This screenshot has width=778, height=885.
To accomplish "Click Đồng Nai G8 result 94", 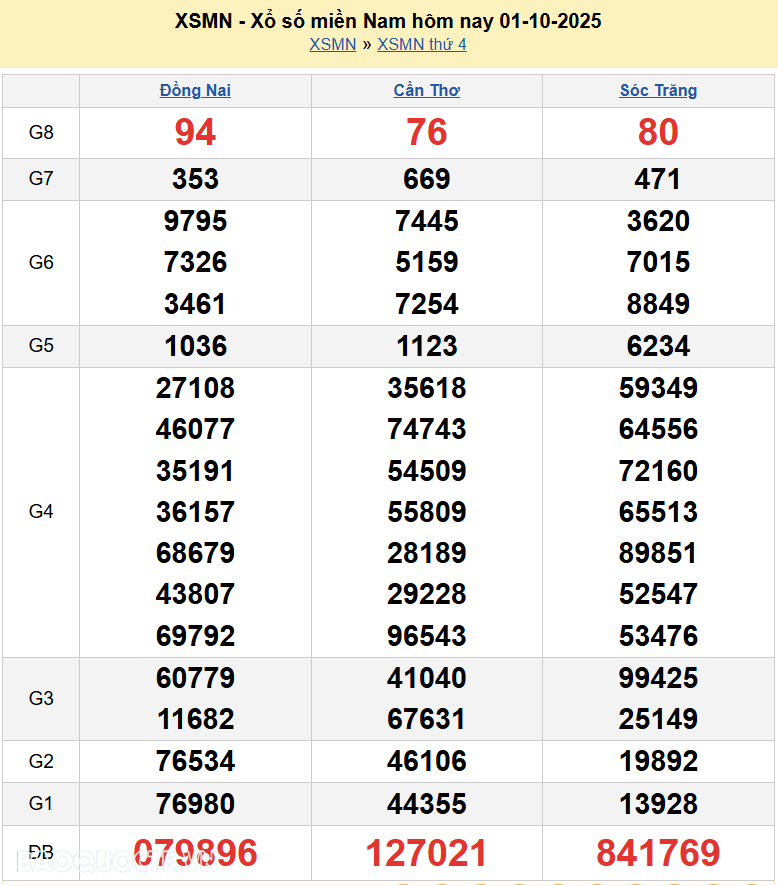I will (195, 132).
